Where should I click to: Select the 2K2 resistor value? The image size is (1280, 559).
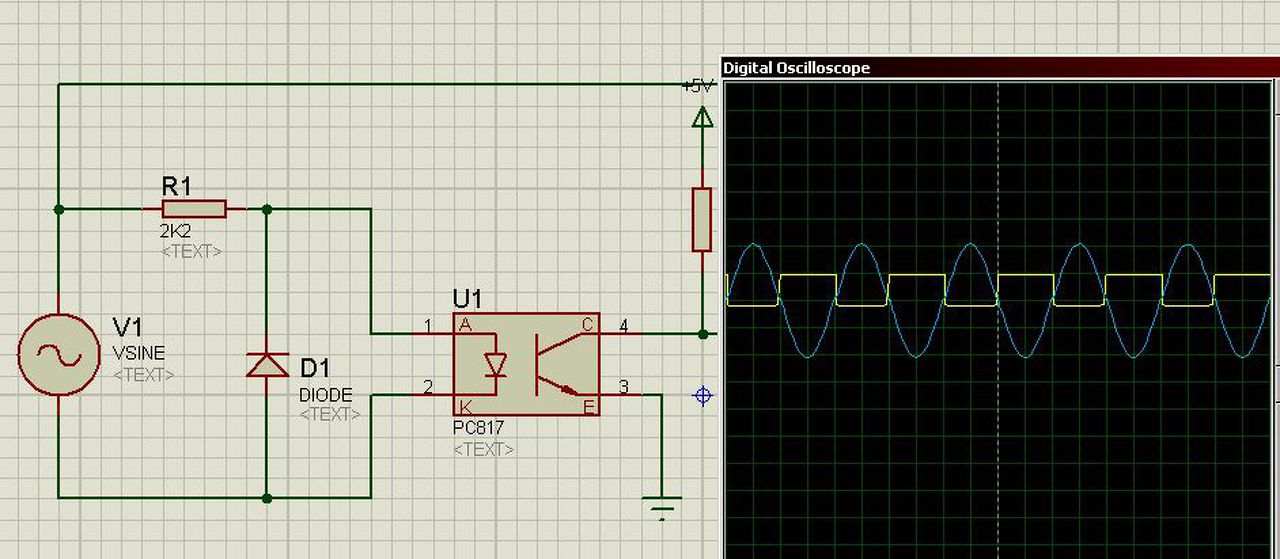[175, 233]
